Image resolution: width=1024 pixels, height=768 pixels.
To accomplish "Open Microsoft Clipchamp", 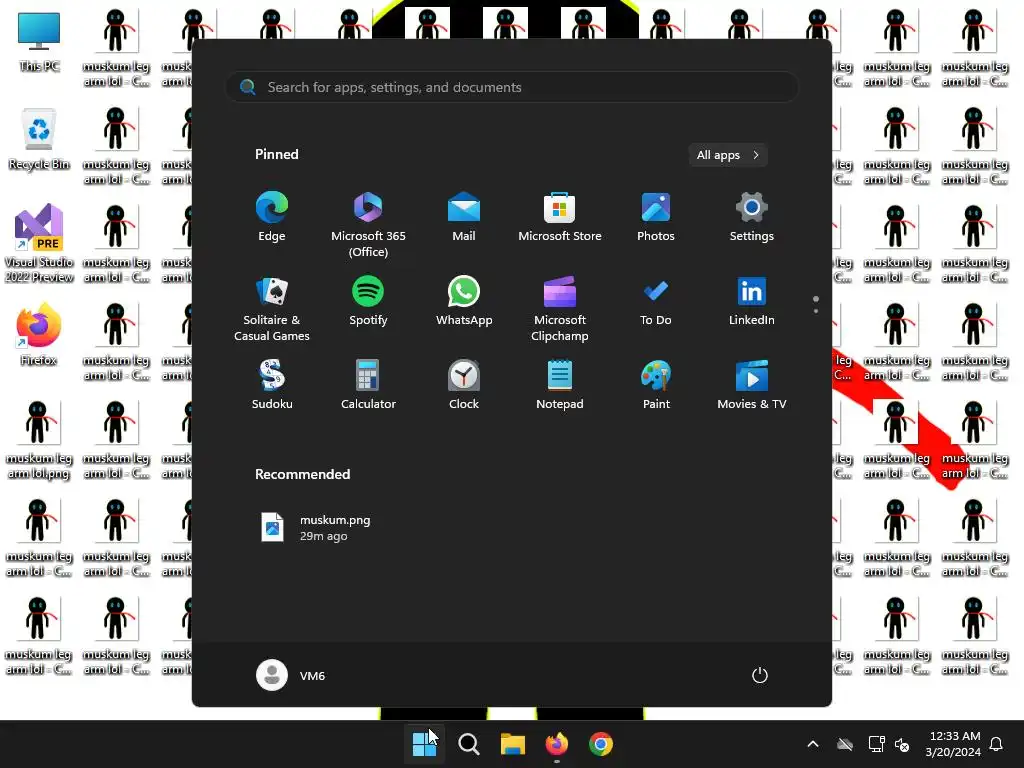I will tap(560, 309).
